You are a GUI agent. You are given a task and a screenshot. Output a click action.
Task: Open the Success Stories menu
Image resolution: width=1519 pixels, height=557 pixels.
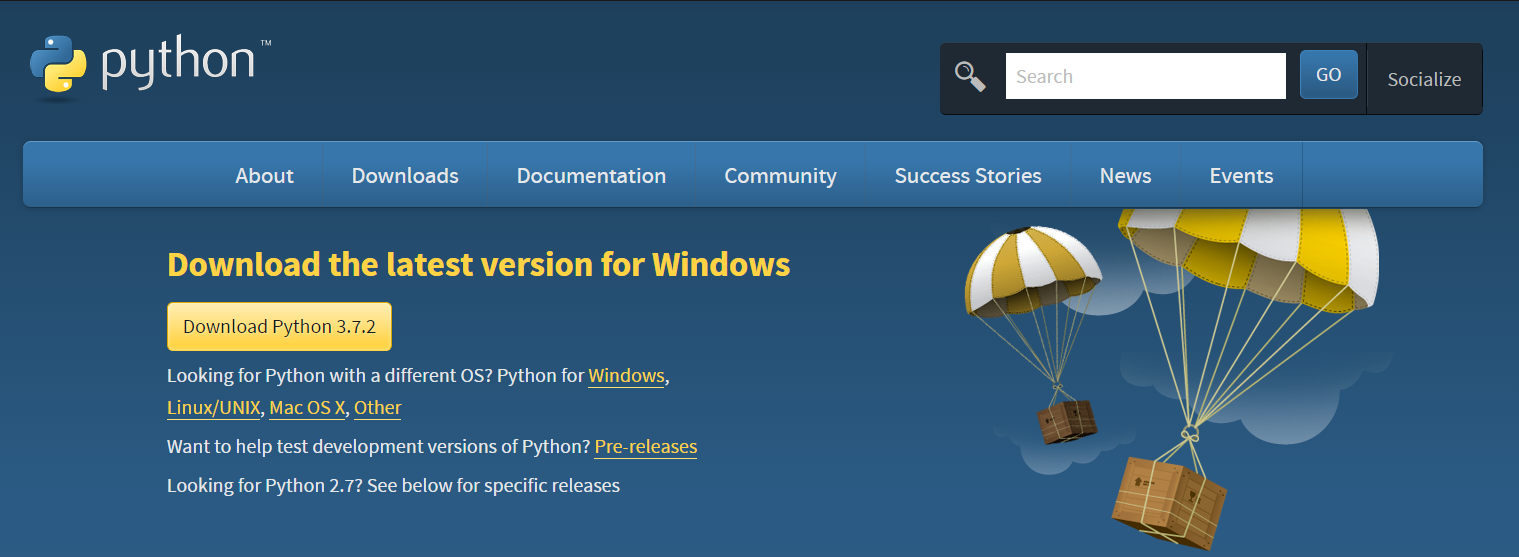tap(967, 175)
